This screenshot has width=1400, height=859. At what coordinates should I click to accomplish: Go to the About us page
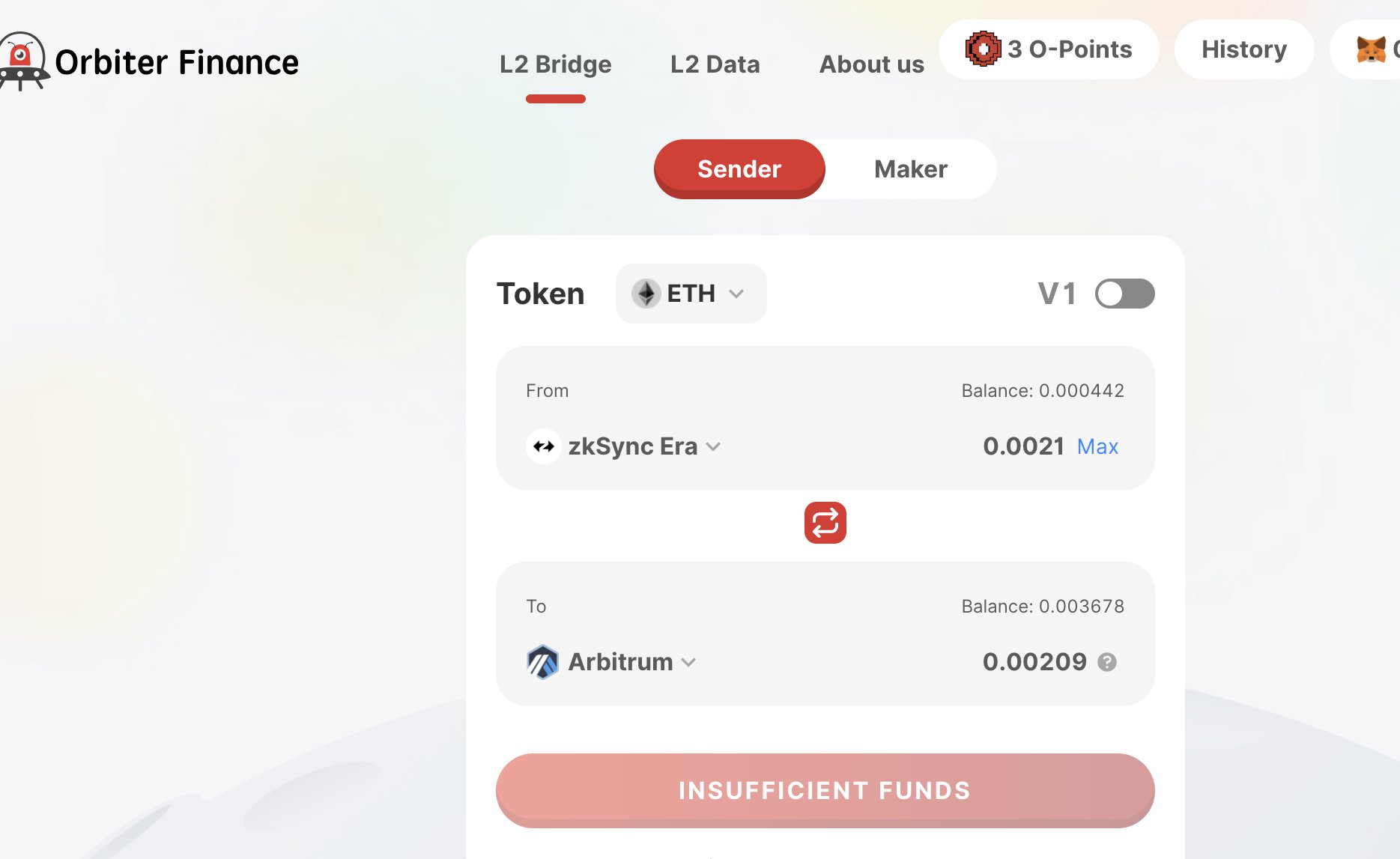tap(871, 64)
